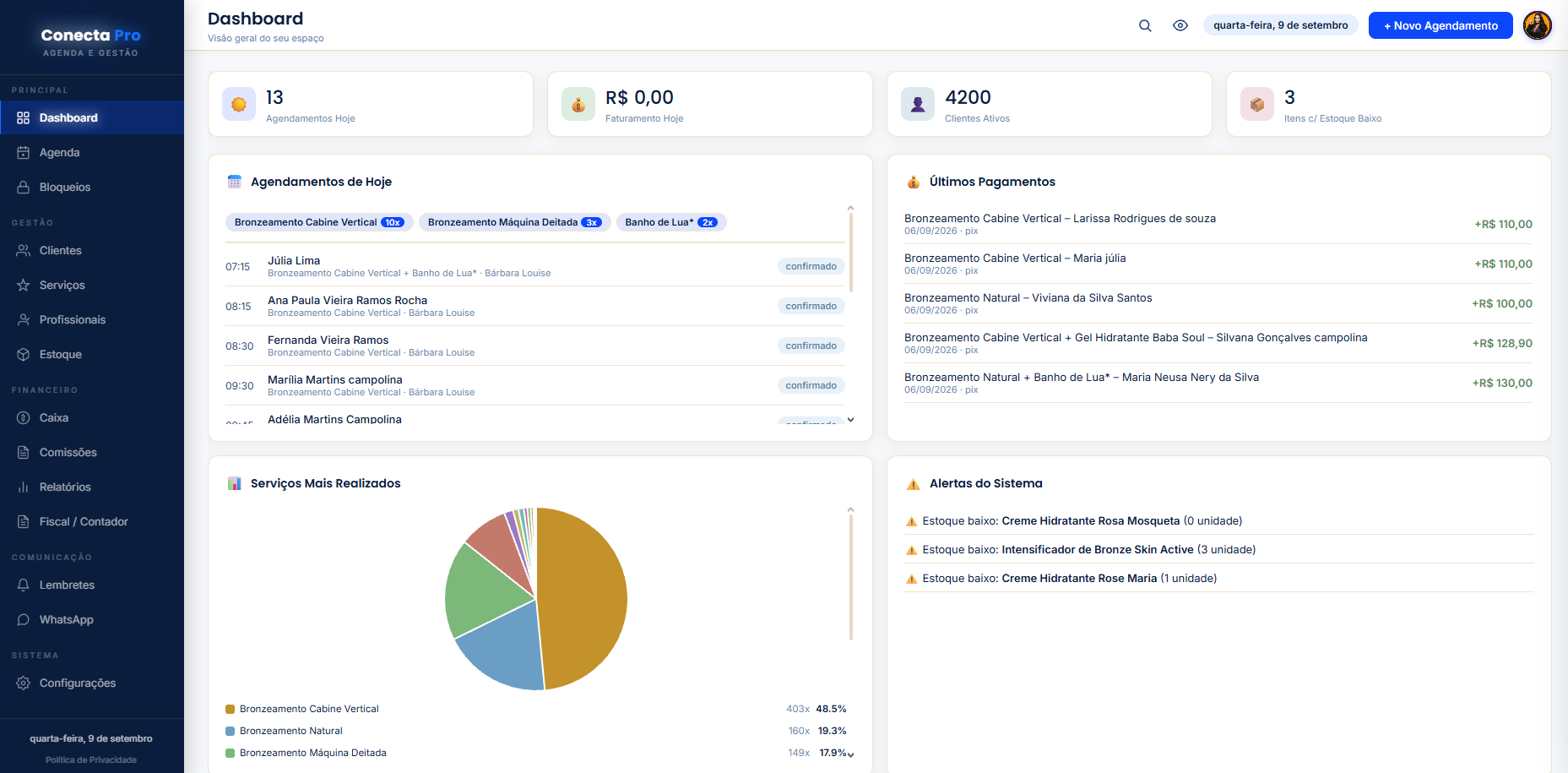1568x773 pixels.
Task: Open Júlia Lima 07:15 appointment
Action: [x=535, y=266]
